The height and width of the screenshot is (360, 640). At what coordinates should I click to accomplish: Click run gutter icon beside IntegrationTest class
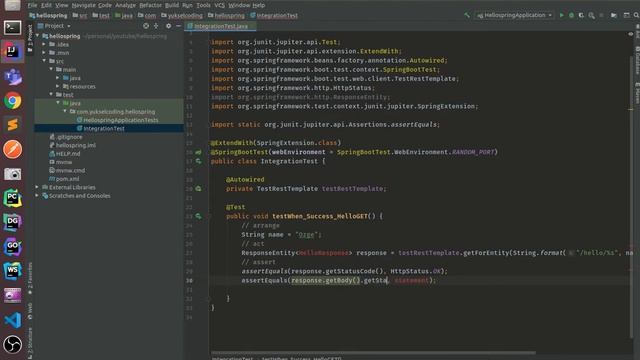click(x=198, y=161)
